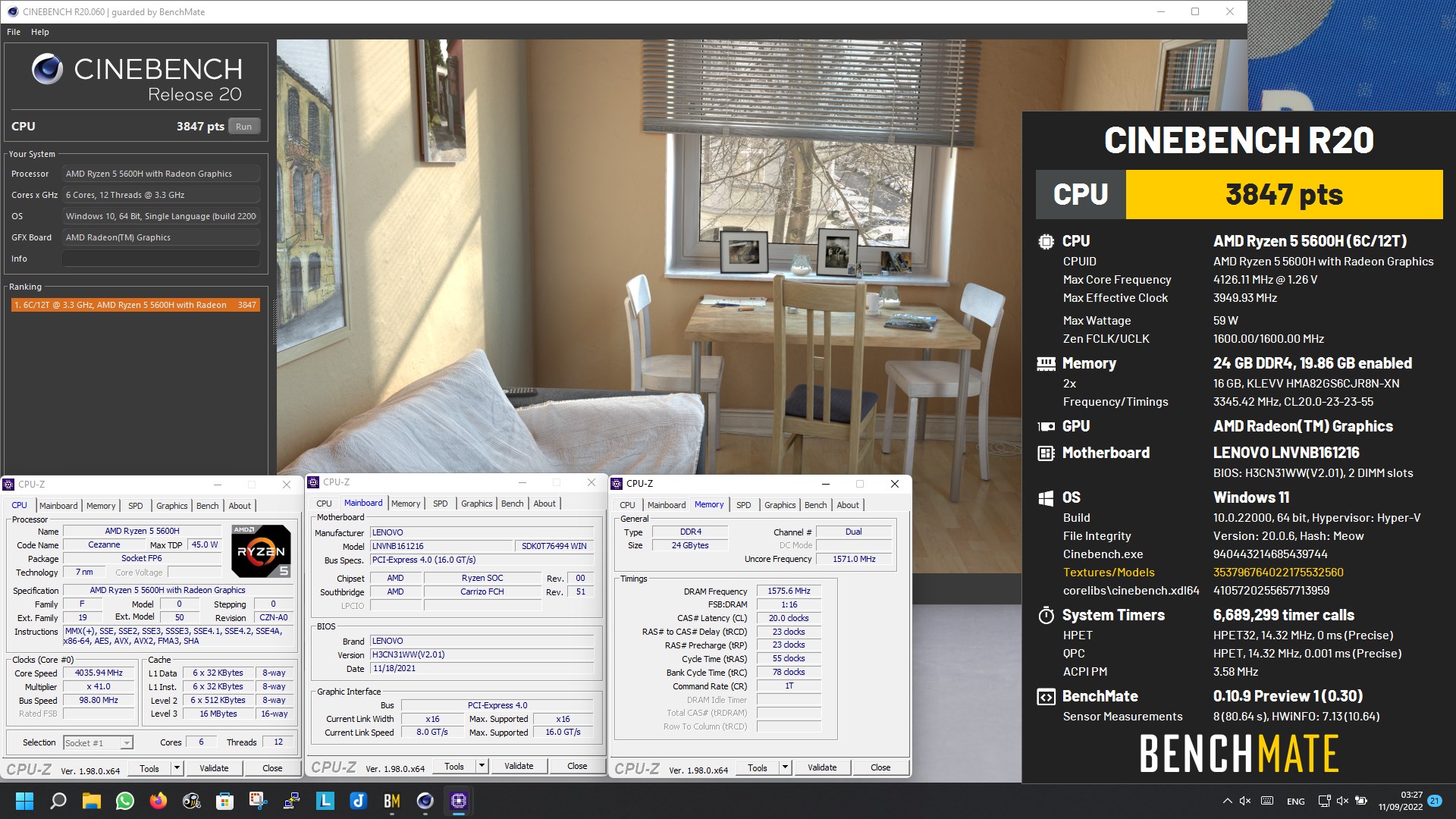1456x819 pixels.
Task: Switch to Mainboard tab in left CPU-Z window
Action: [58, 506]
